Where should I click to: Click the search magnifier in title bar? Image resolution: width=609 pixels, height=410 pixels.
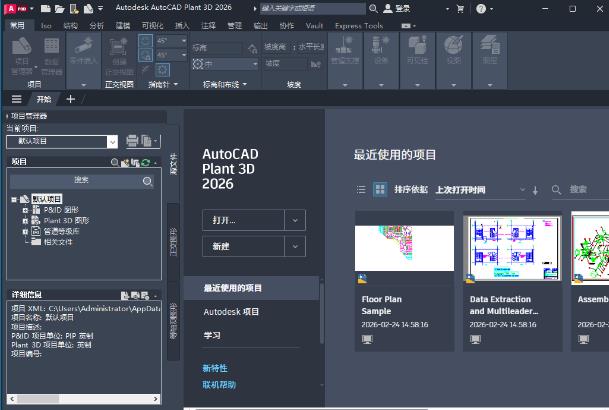click(x=373, y=8)
